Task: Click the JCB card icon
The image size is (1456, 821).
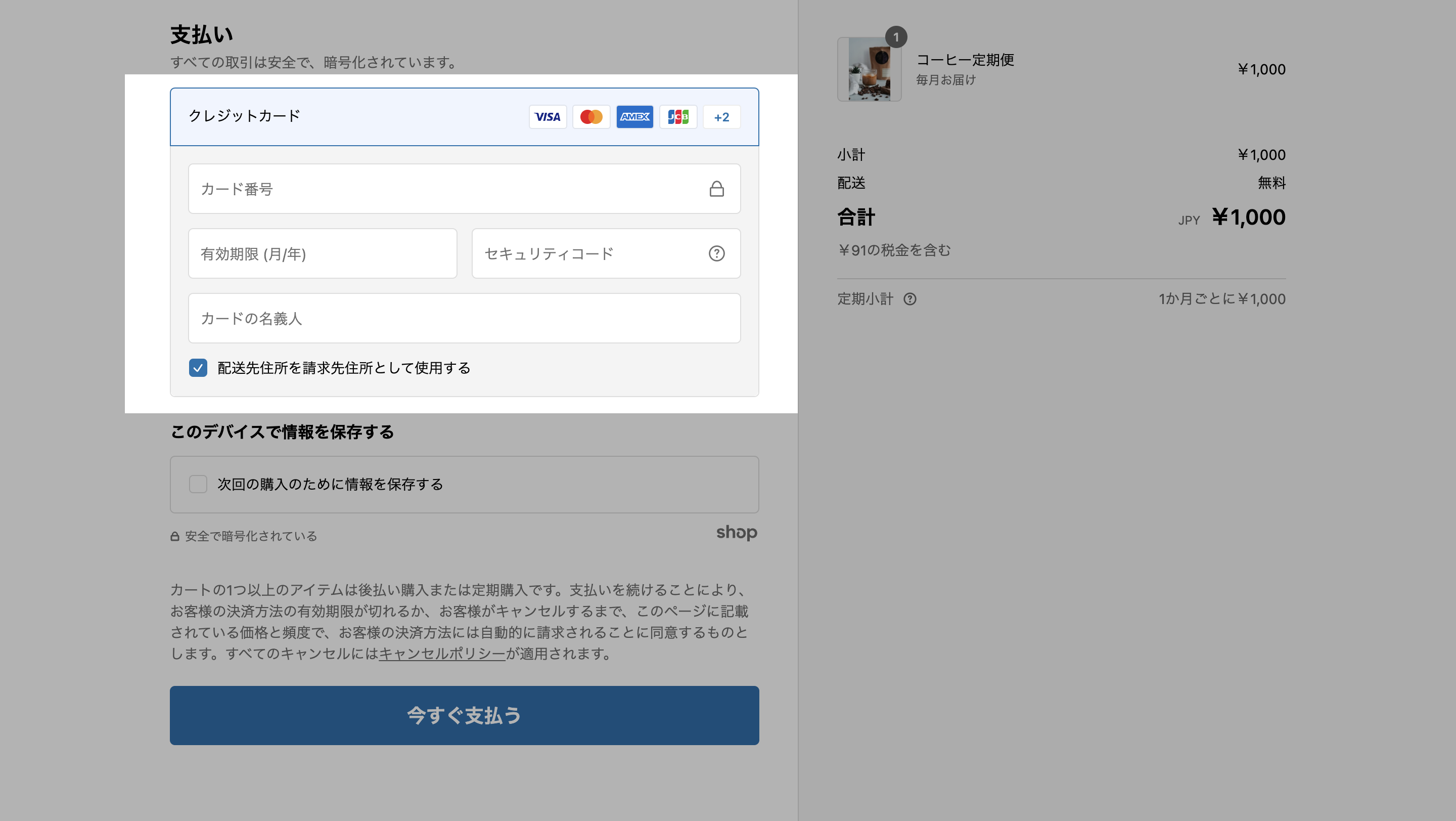Action: point(677,117)
